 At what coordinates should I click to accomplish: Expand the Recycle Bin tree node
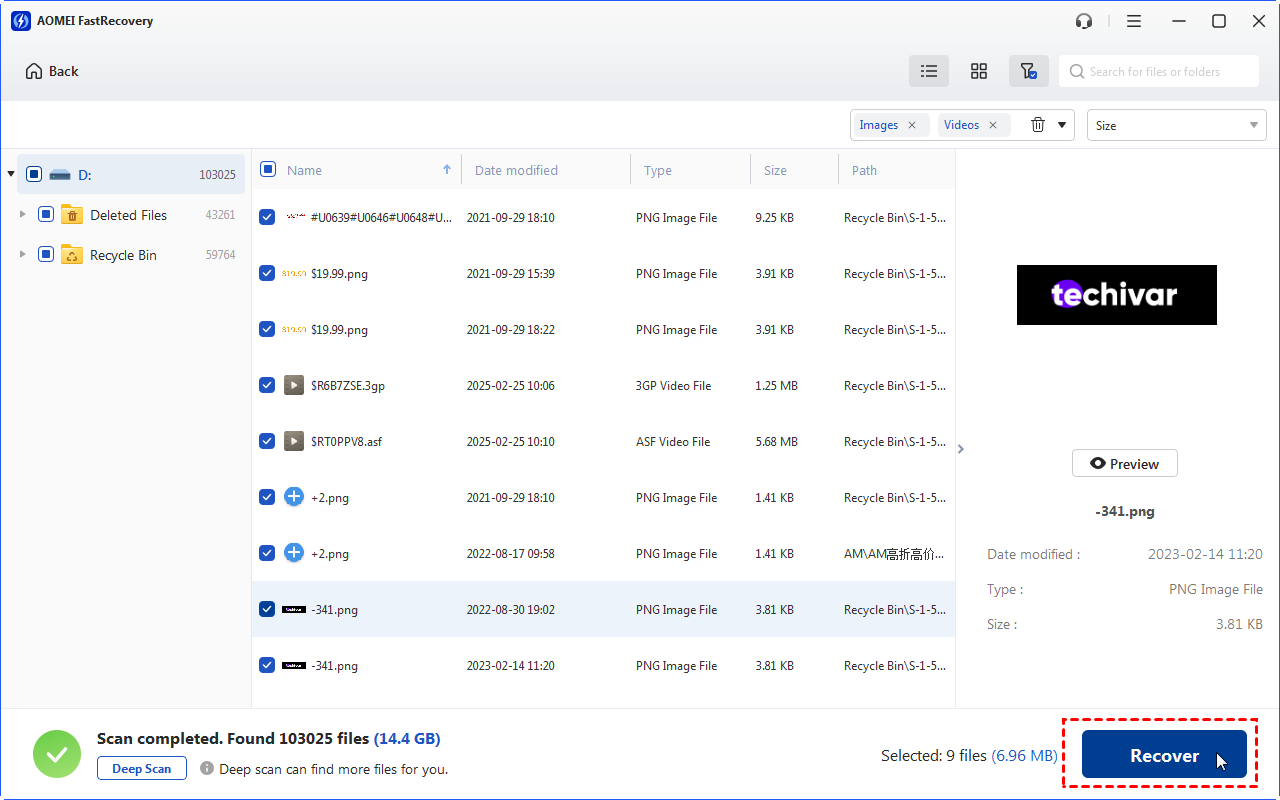(23, 255)
